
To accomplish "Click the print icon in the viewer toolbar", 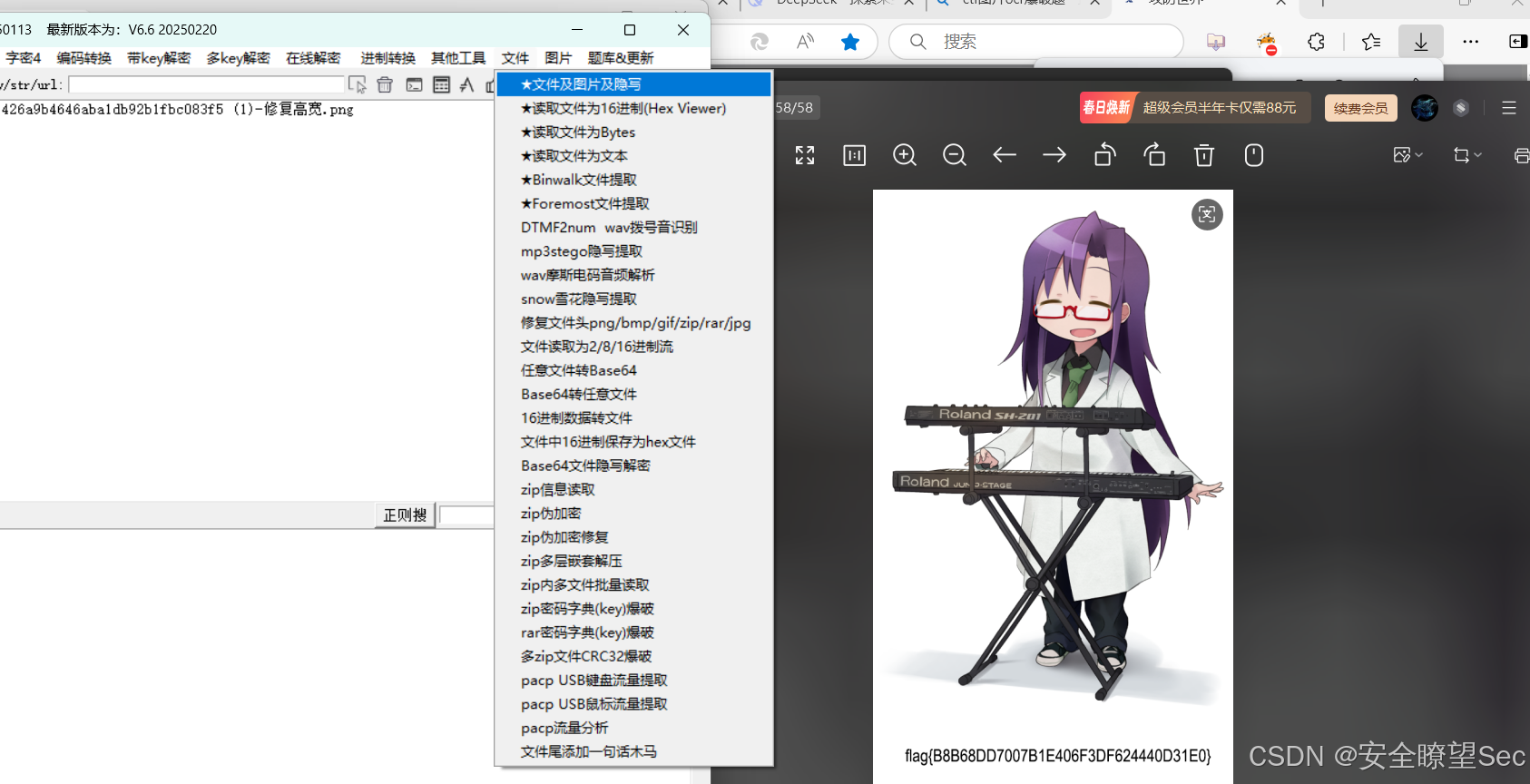I will click(x=1522, y=155).
